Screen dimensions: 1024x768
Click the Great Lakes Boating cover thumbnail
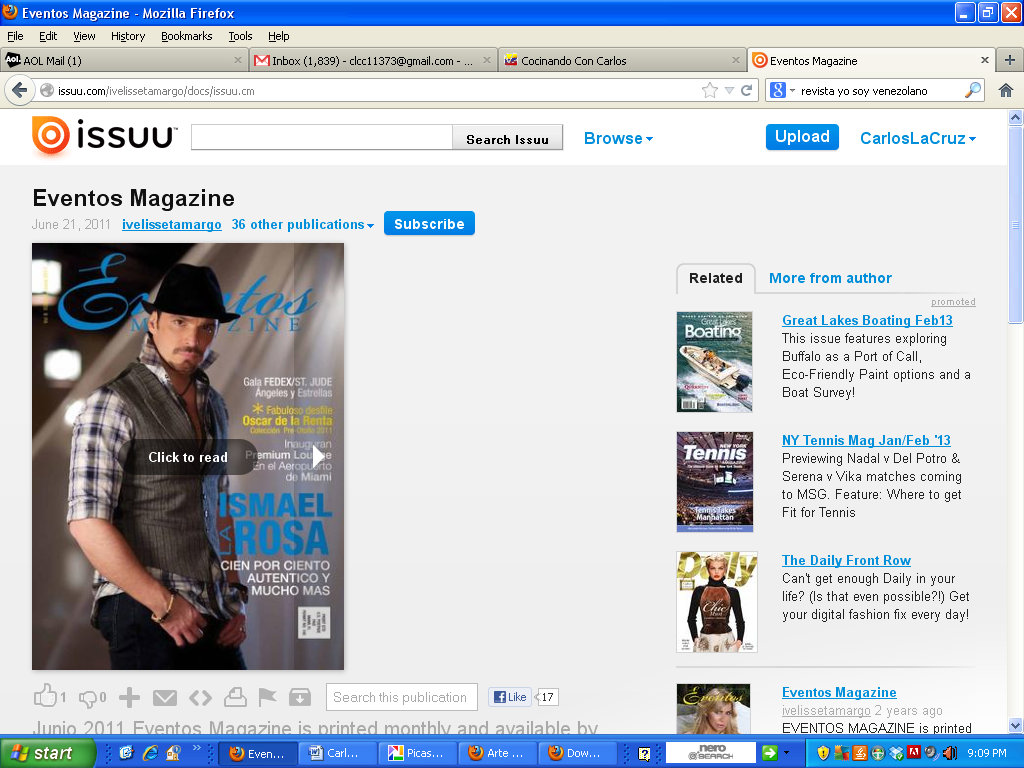click(714, 362)
